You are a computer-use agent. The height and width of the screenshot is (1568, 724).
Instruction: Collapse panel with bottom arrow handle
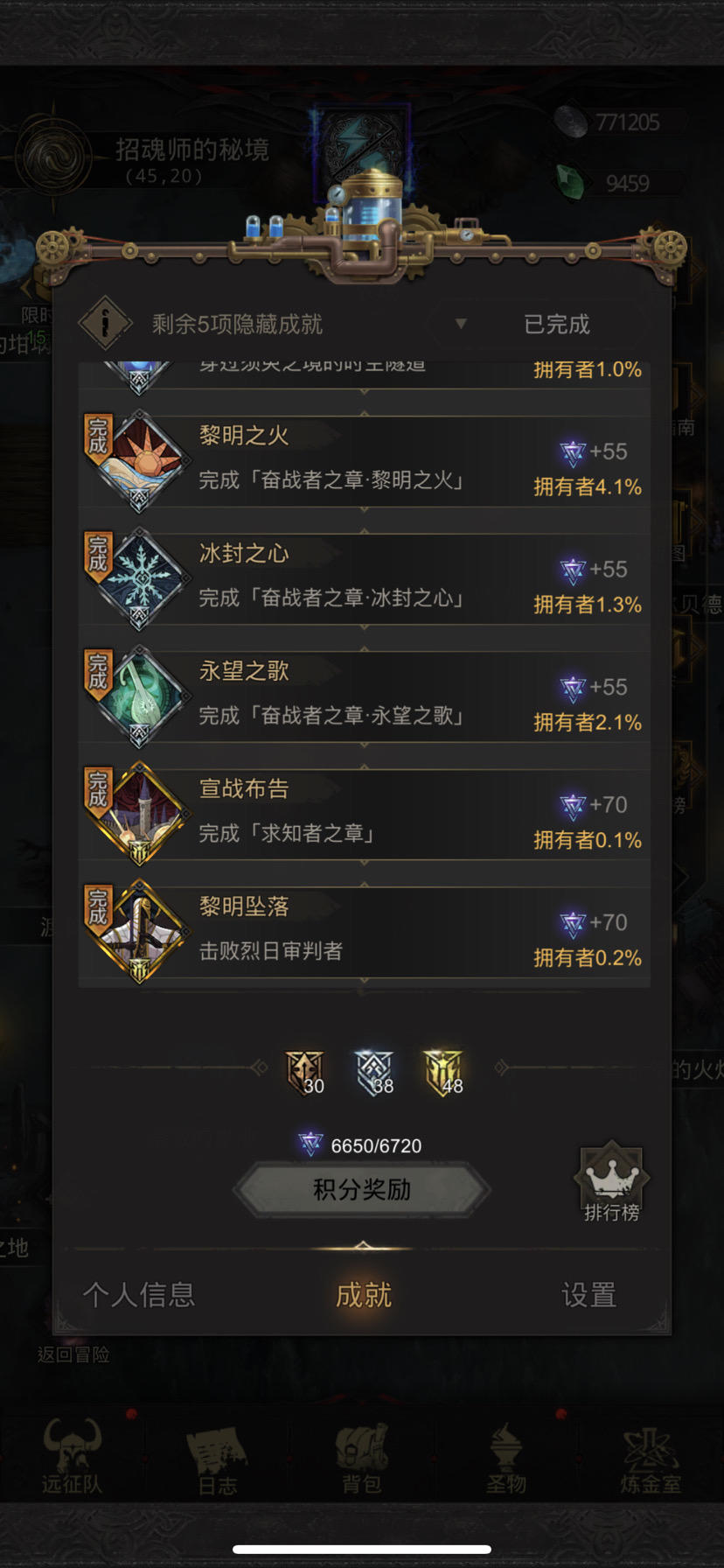363,1246
